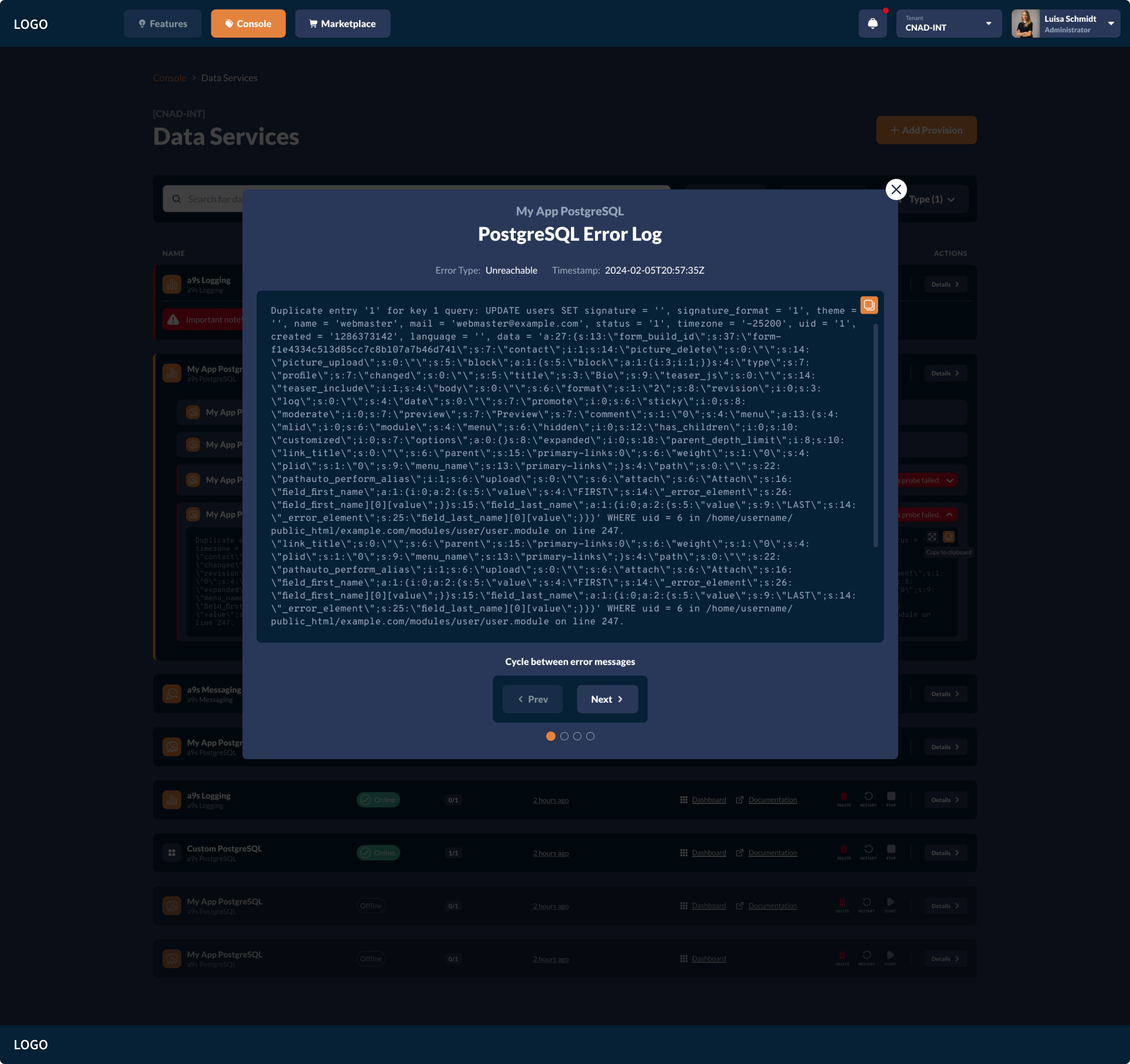Select the second error message dot

(x=564, y=736)
